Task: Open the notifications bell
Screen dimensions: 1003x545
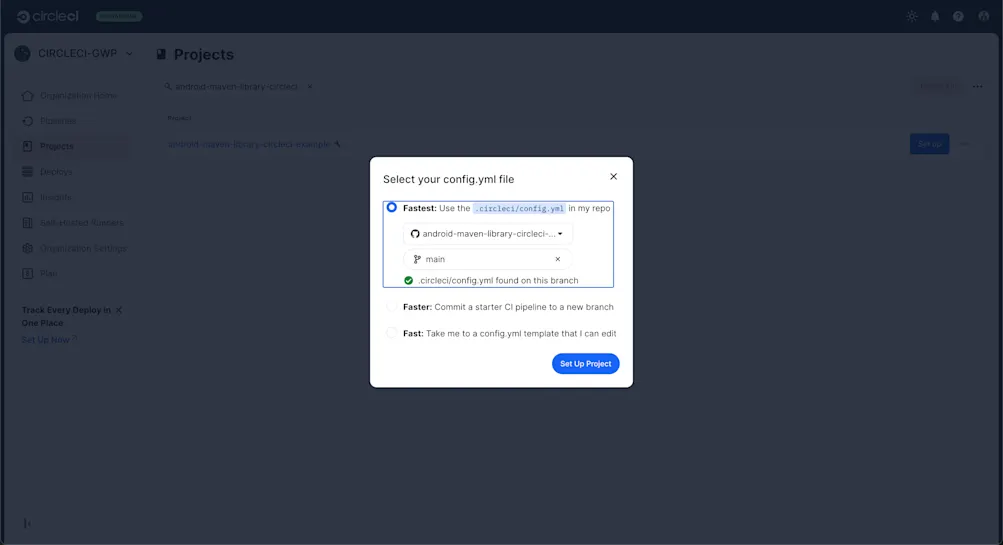Action: point(935,17)
